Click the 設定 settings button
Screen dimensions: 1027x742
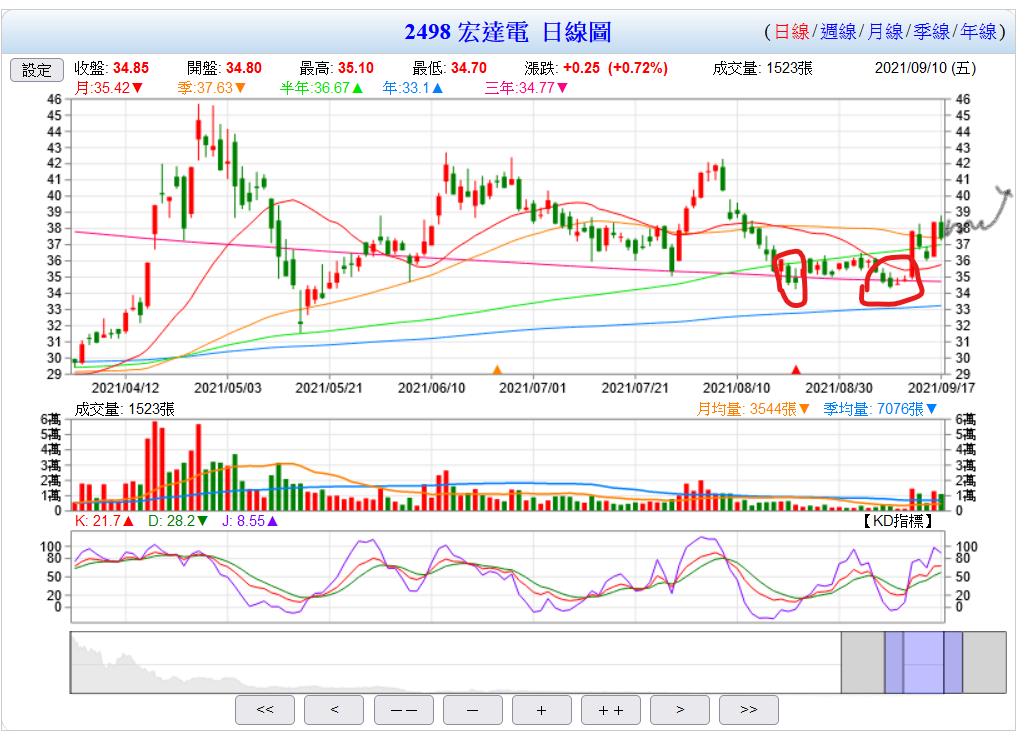37,69
